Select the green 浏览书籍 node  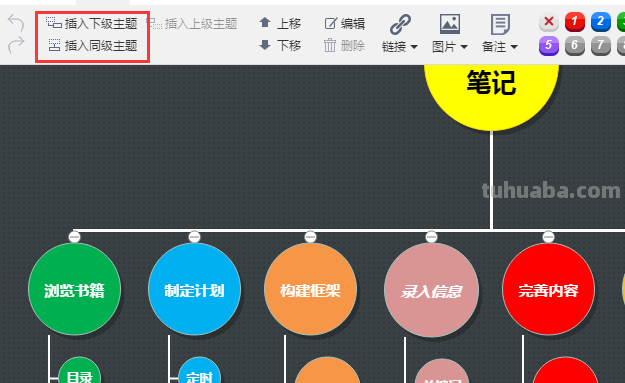[75, 289]
